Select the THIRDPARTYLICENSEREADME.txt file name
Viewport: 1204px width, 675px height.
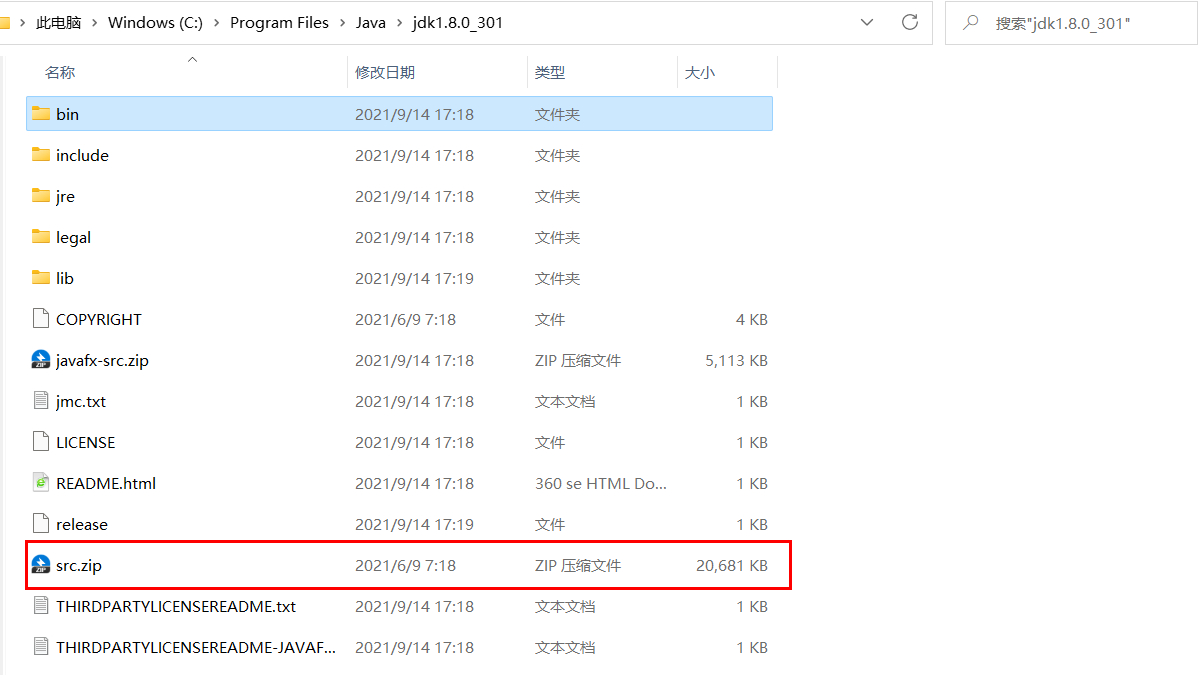pyautogui.click(x=176, y=606)
